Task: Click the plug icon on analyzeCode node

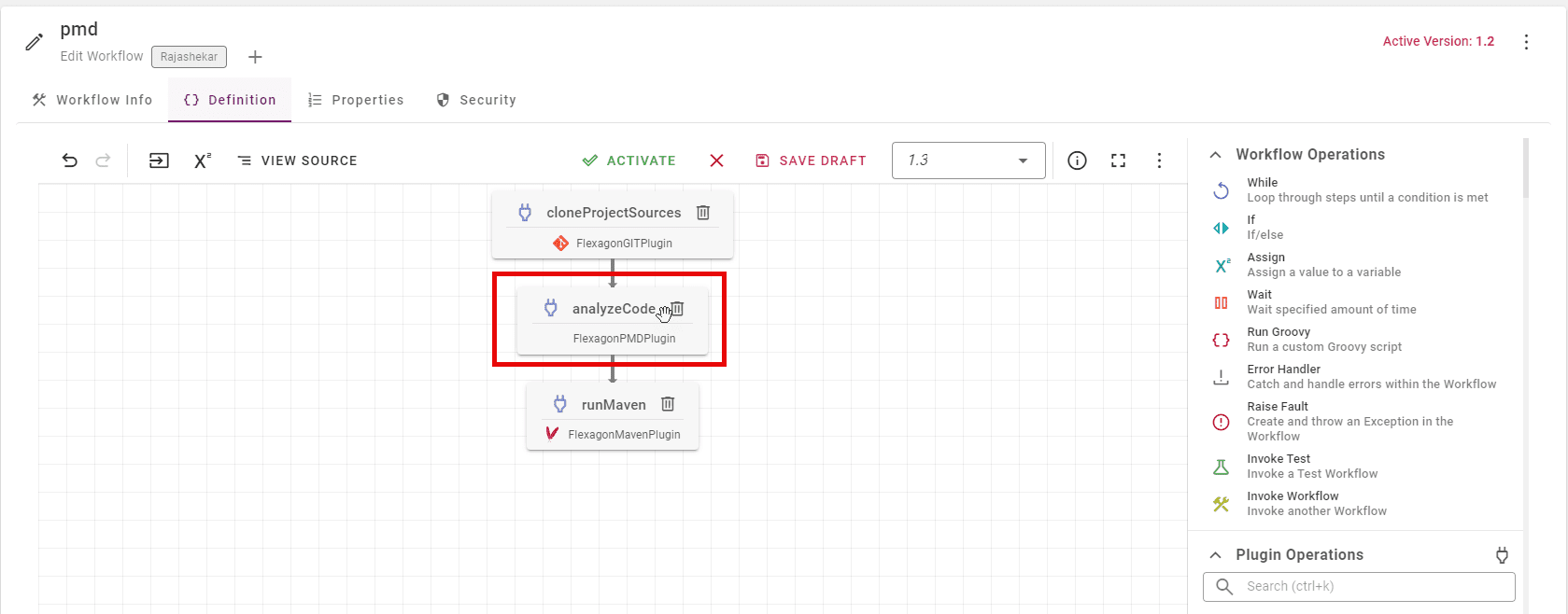Action: point(551,308)
